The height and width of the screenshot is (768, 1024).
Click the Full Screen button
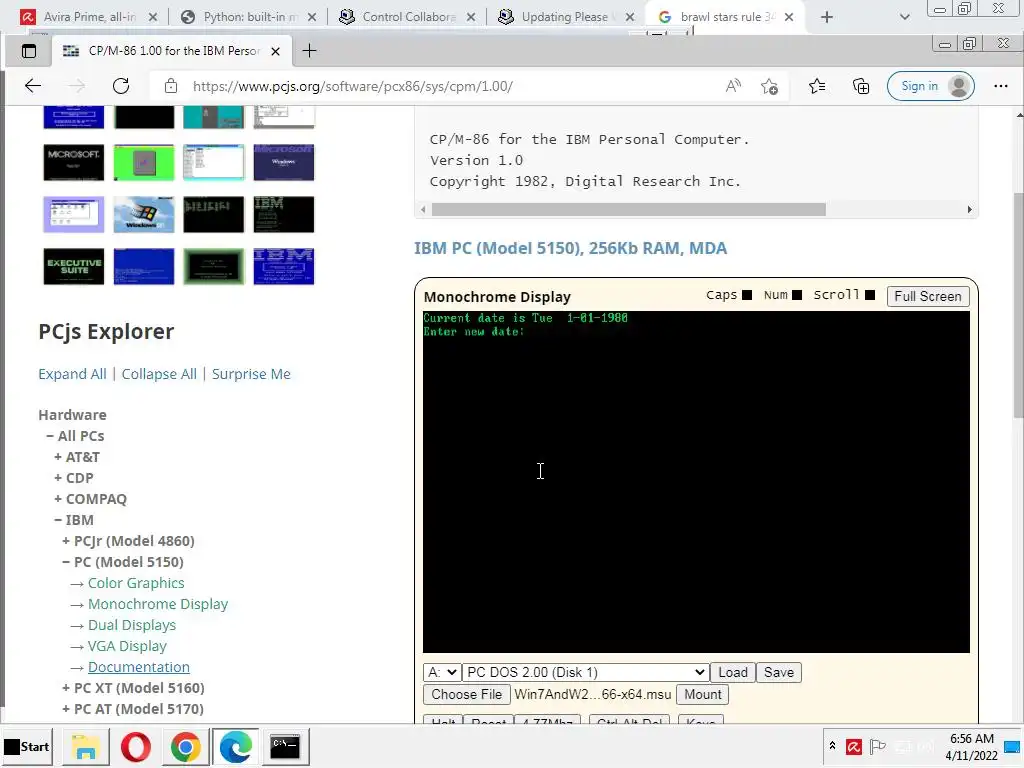(927, 296)
